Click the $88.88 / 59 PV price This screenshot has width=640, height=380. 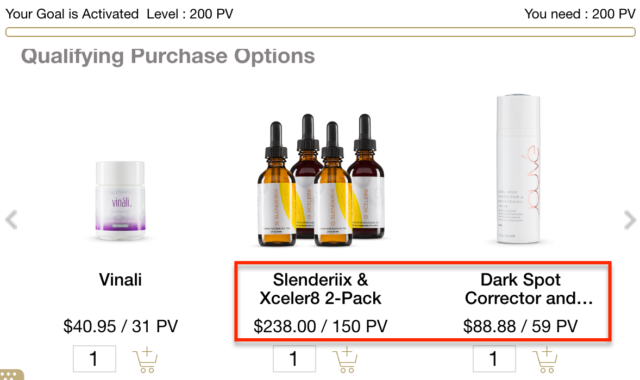coord(520,327)
